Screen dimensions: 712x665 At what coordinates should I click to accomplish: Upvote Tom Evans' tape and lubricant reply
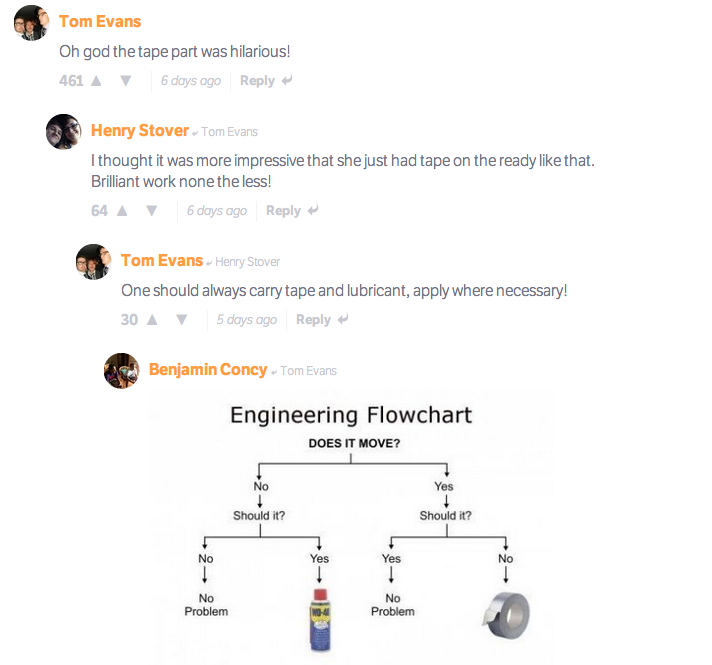[x=153, y=320]
